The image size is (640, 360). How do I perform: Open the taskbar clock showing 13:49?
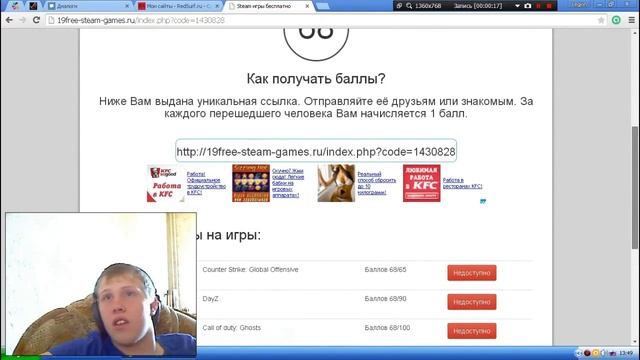point(626,353)
